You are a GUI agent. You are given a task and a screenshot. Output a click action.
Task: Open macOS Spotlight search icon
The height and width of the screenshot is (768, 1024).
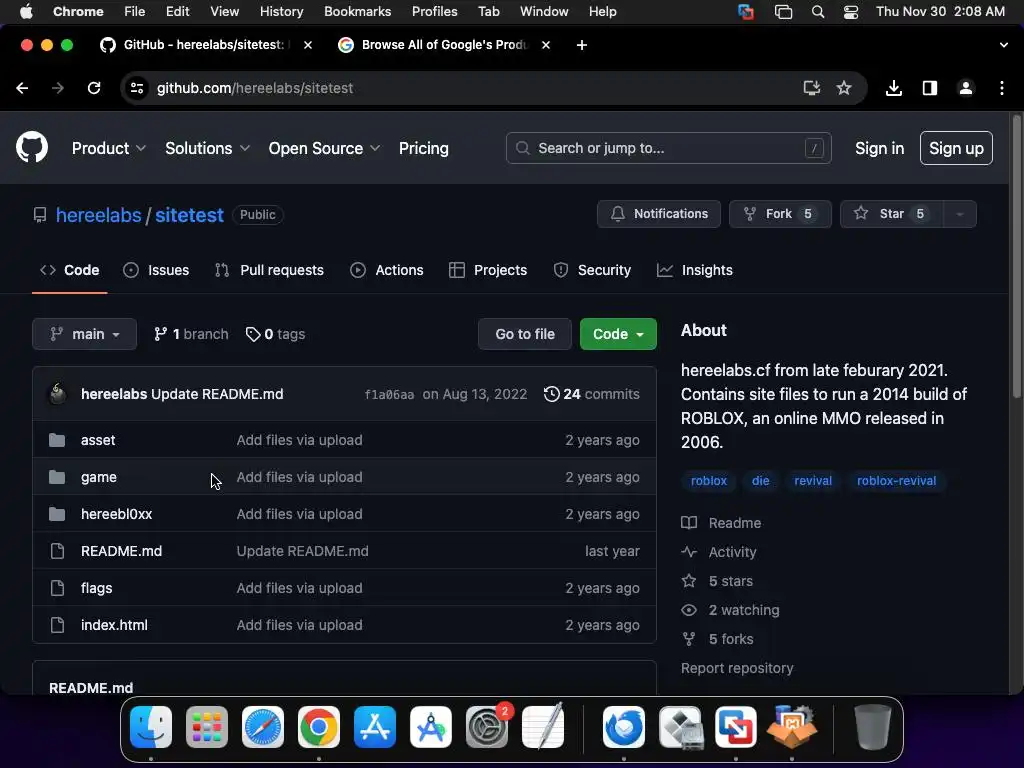(x=818, y=12)
